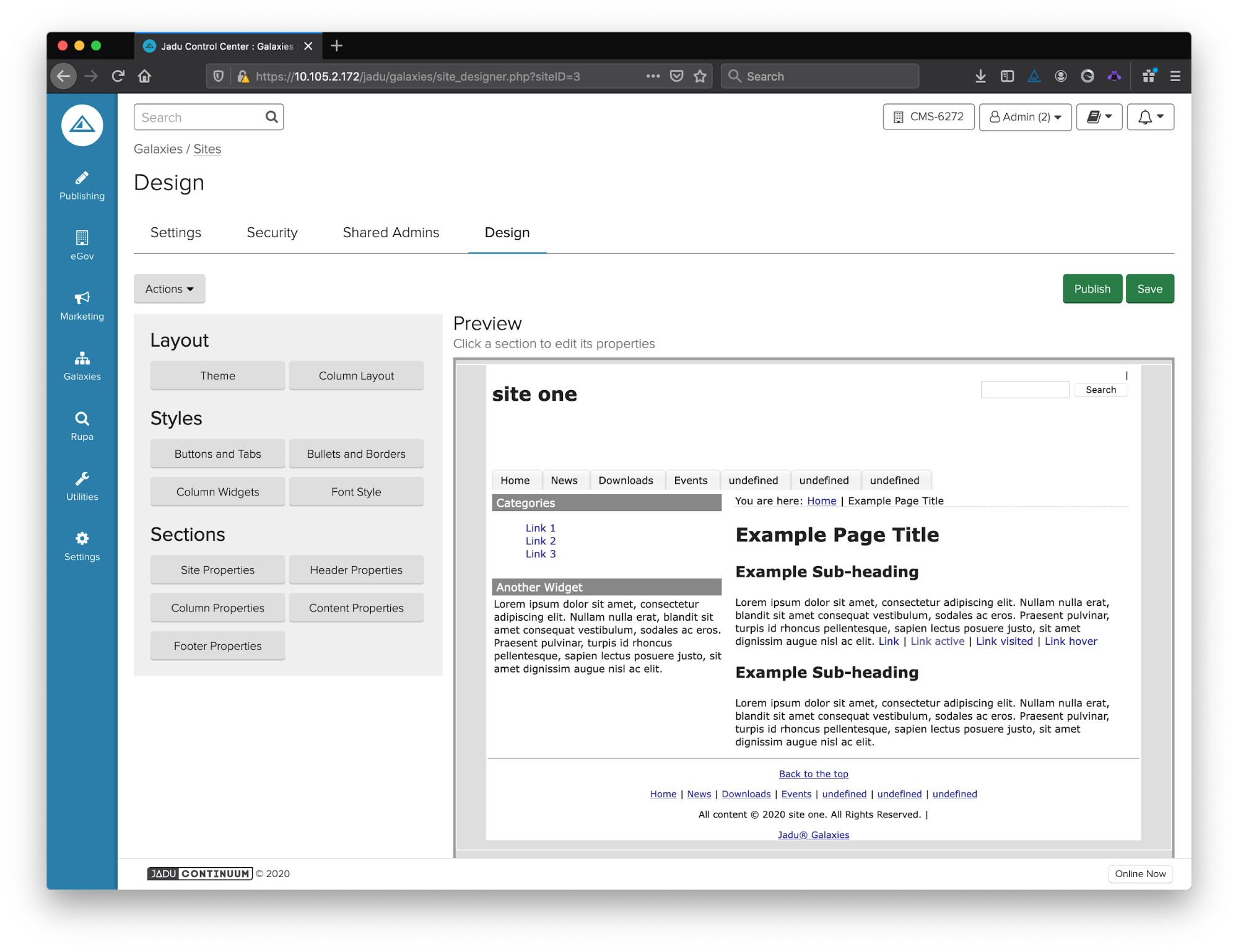Expand the notifications bell dropdown
Viewport: 1238px width, 952px height.
1150,117
